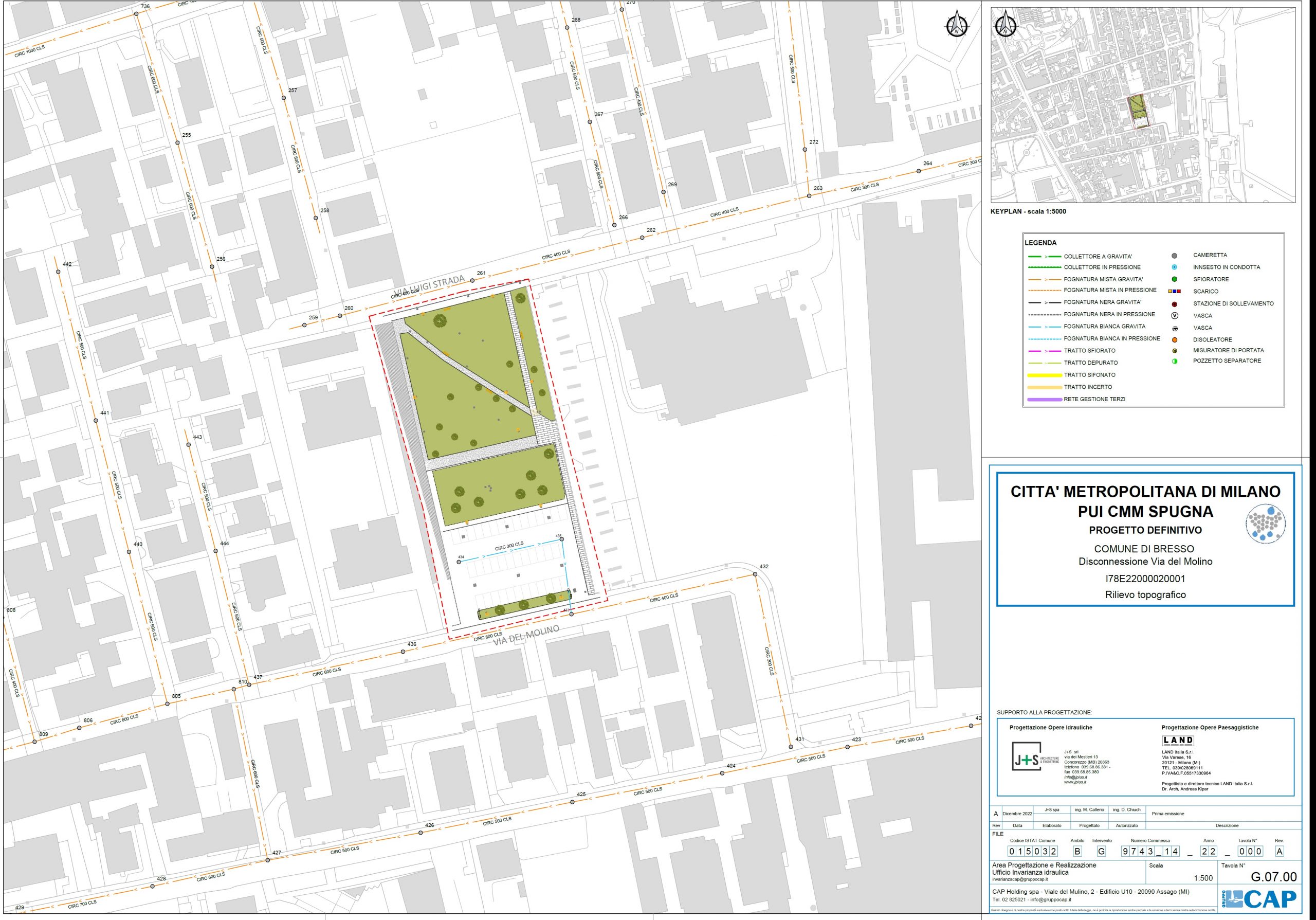Click the purple Rete Gestione Terzi swatch
1316x920 pixels.
click(x=1044, y=400)
